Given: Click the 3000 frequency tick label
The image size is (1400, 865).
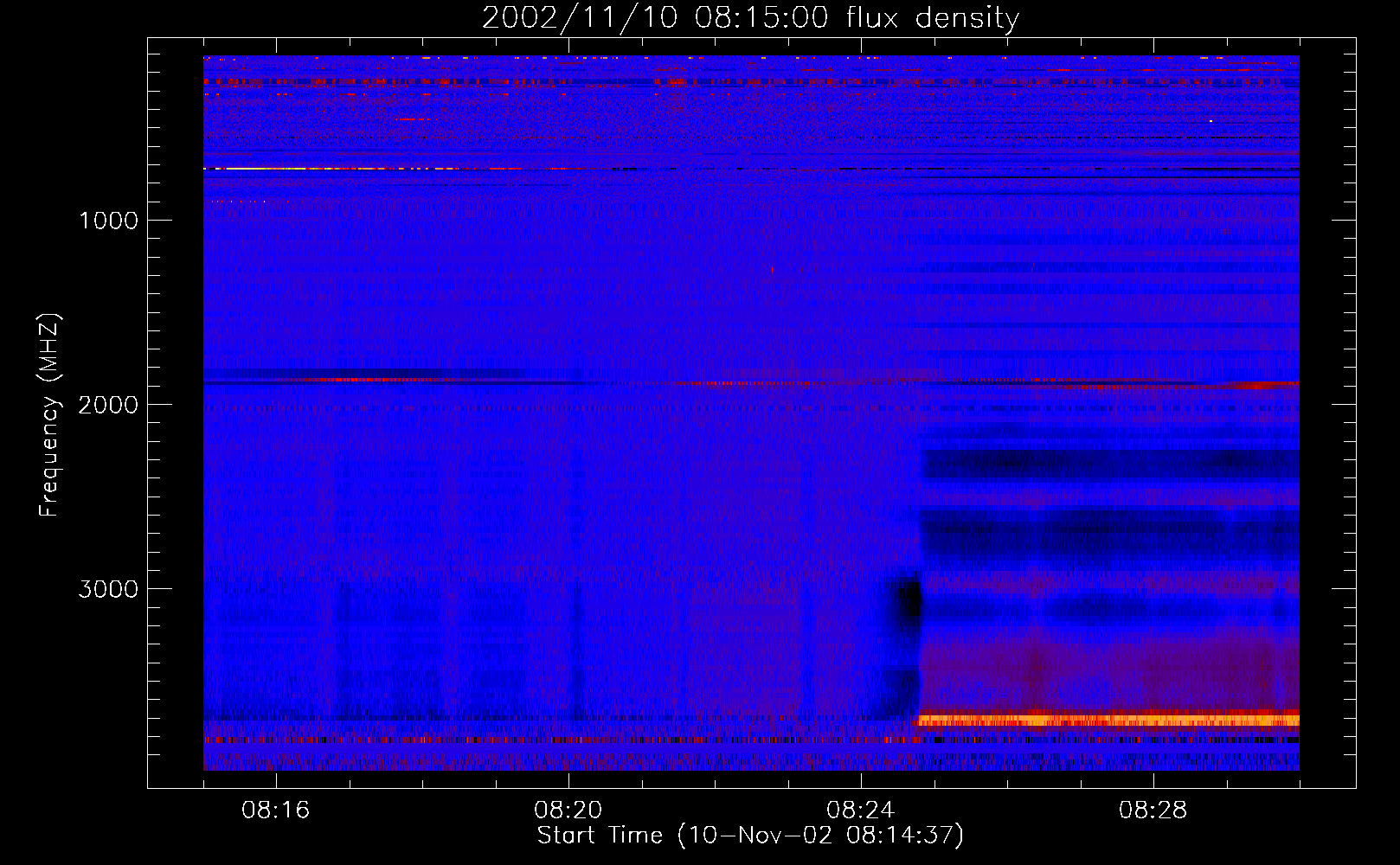Looking at the screenshot, I should pyautogui.click(x=108, y=589).
